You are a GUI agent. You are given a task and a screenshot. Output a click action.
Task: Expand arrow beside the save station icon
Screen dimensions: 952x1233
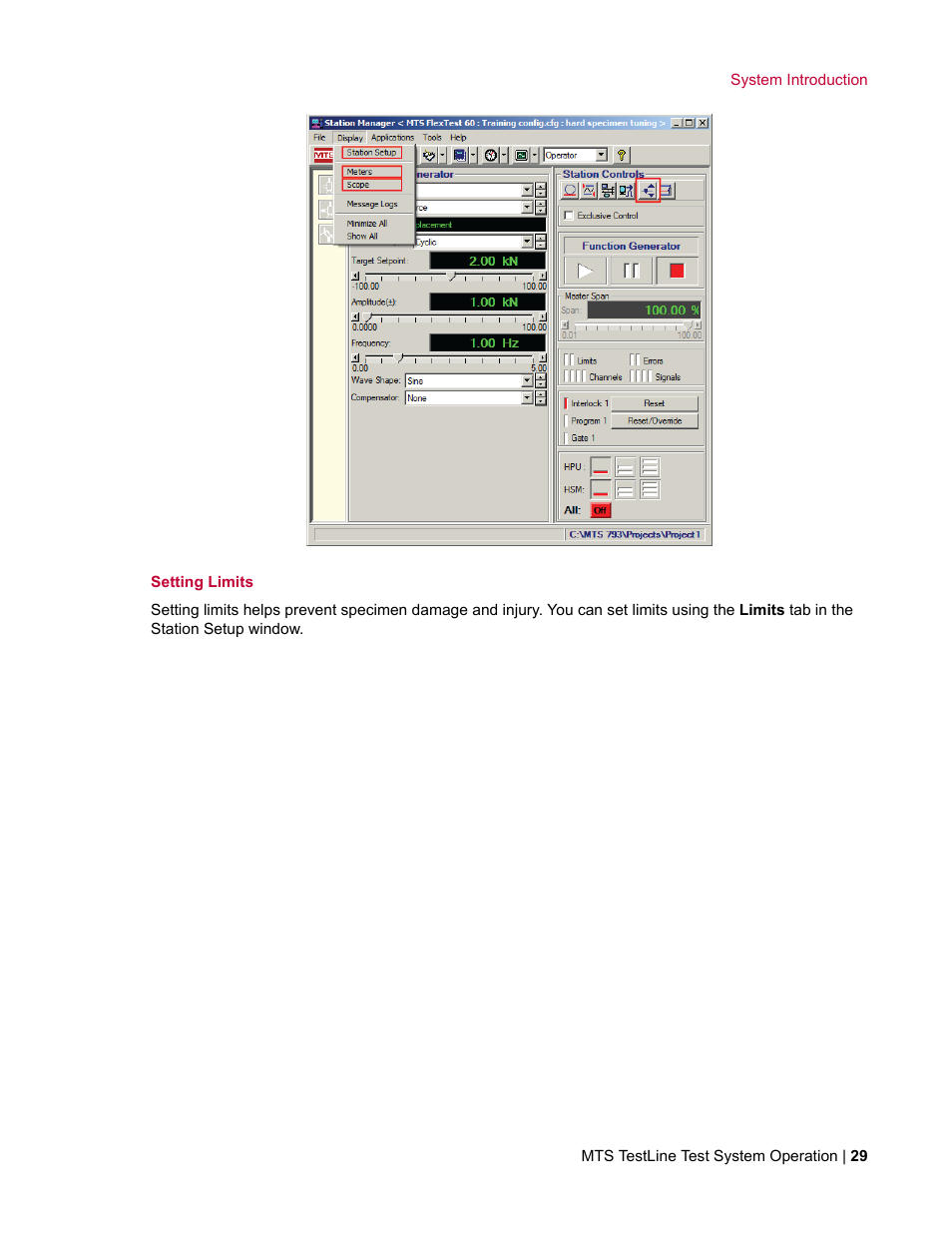473,156
